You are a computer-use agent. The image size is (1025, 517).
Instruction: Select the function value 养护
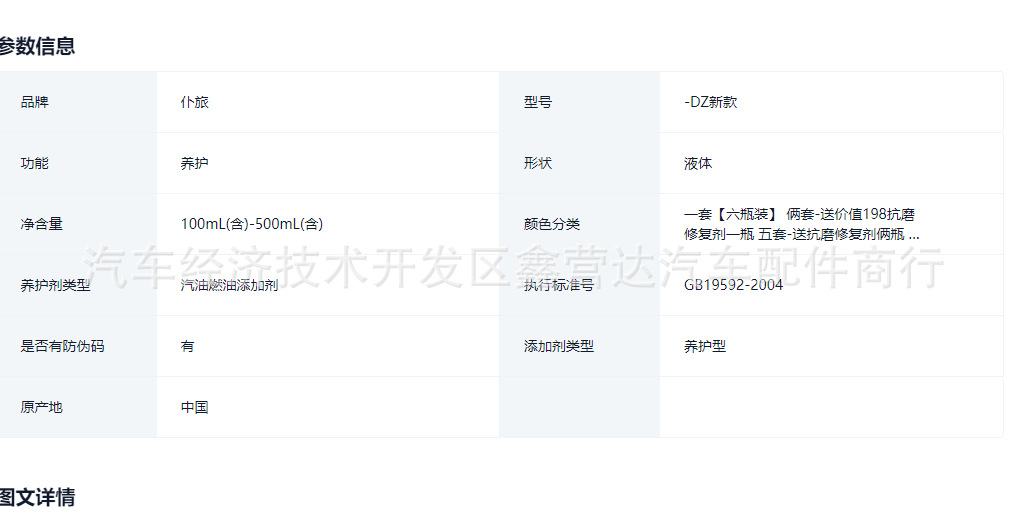click(x=194, y=163)
